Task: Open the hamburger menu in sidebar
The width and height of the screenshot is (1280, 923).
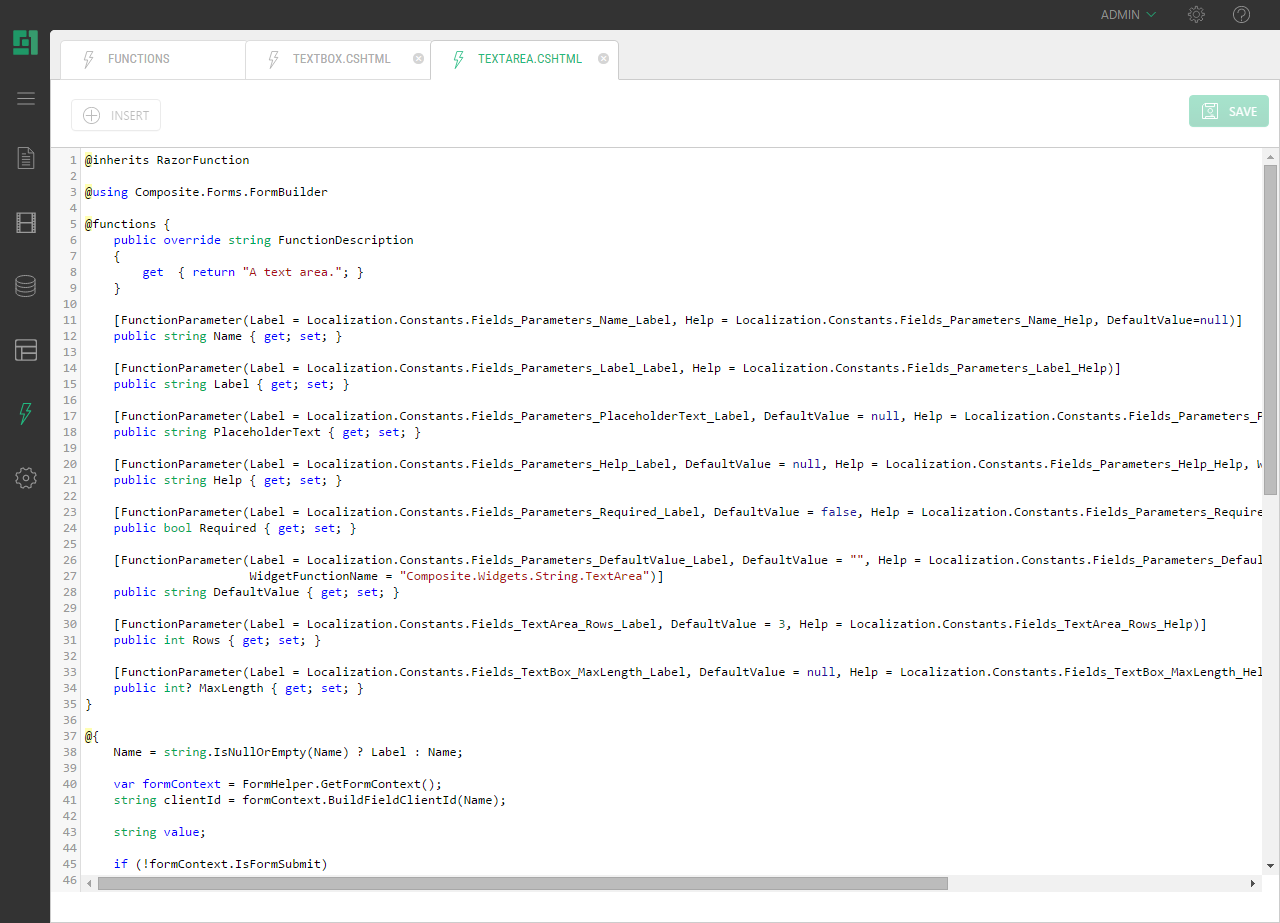Action: (26, 98)
